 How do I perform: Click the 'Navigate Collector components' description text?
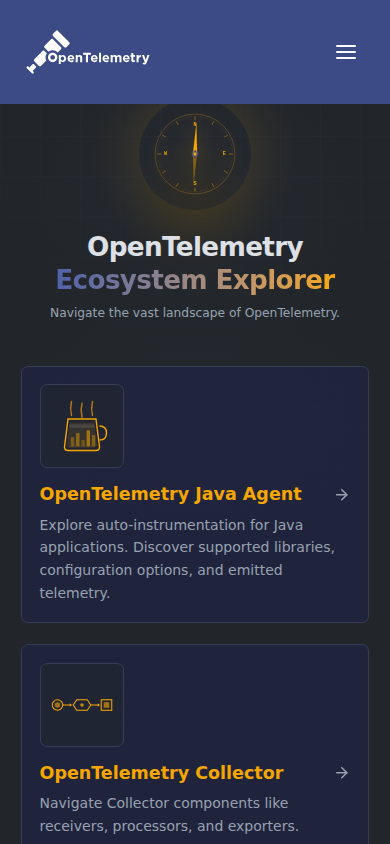169,814
